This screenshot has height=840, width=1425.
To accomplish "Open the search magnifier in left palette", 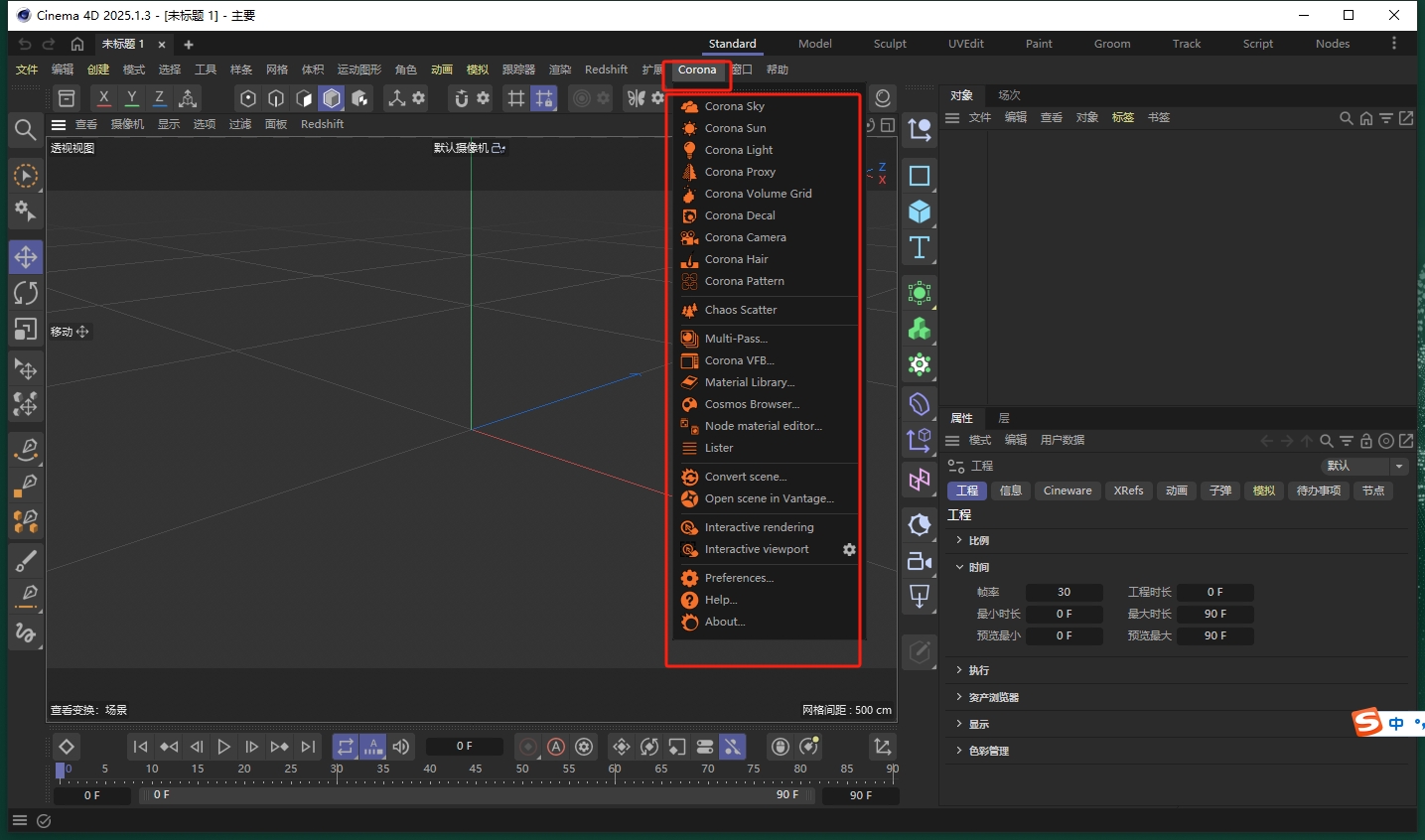I will click(x=26, y=129).
